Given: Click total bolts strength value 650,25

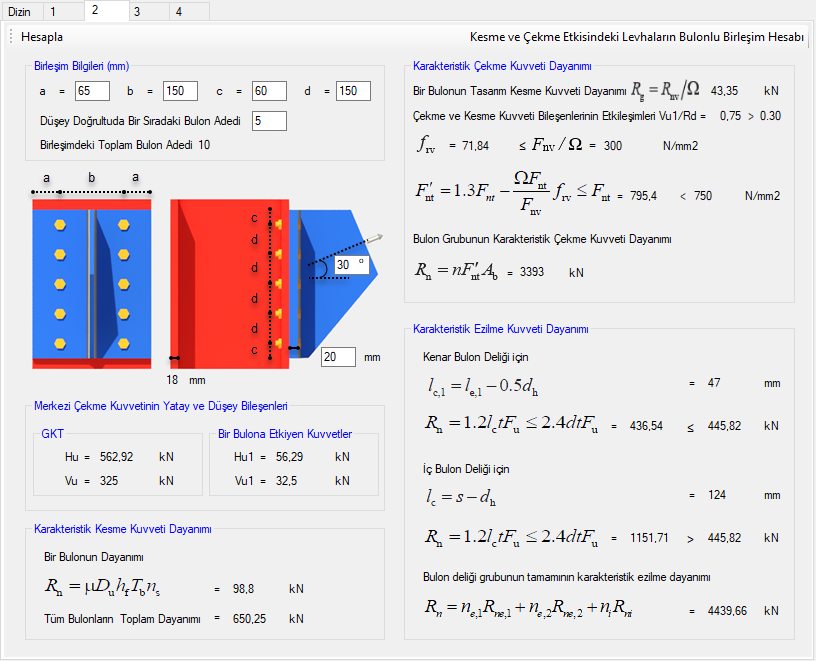Looking at the screenshot, I should click(249, 619).
